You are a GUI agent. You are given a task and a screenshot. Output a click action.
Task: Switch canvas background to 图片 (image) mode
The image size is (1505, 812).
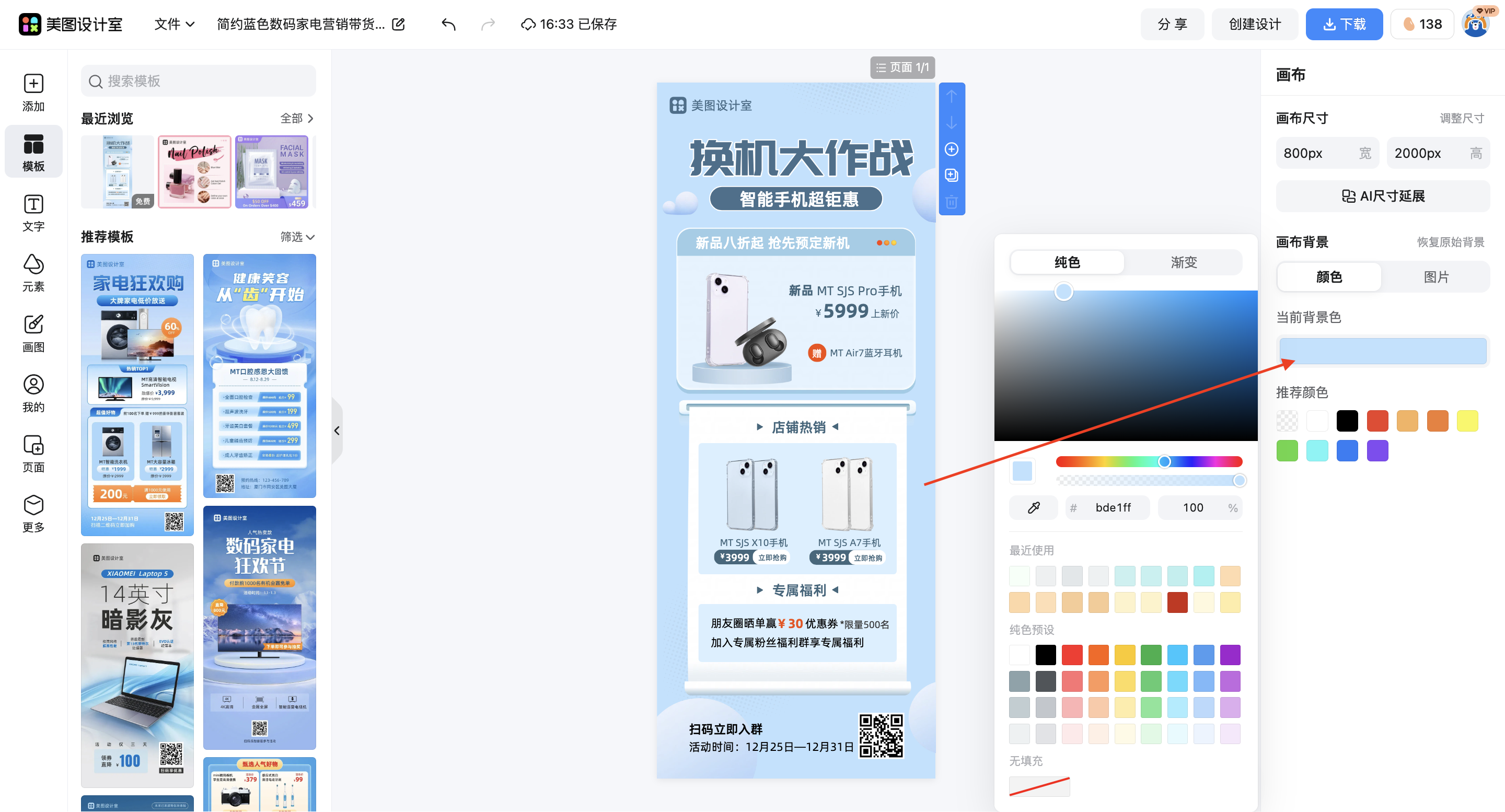pyautogui.click(x=1437, y=277)
